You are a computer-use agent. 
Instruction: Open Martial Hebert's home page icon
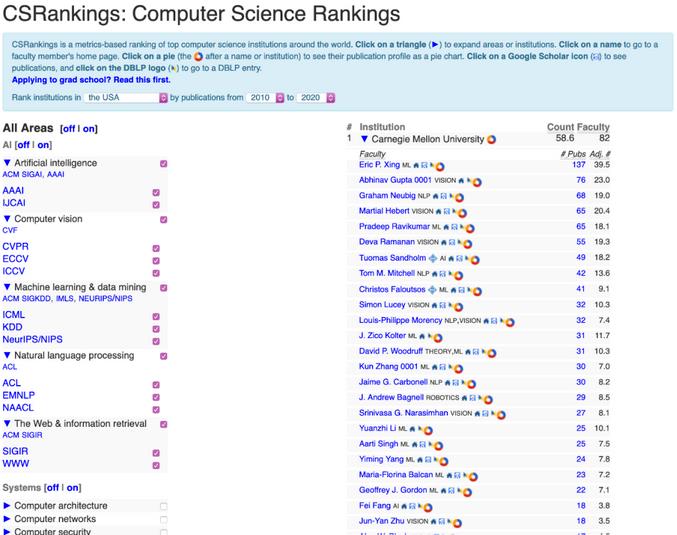pos(439,212)
